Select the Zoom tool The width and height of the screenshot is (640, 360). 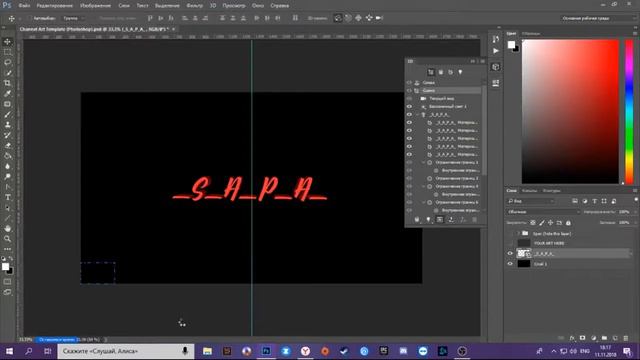pyautogui.click(x=7, y=239)
